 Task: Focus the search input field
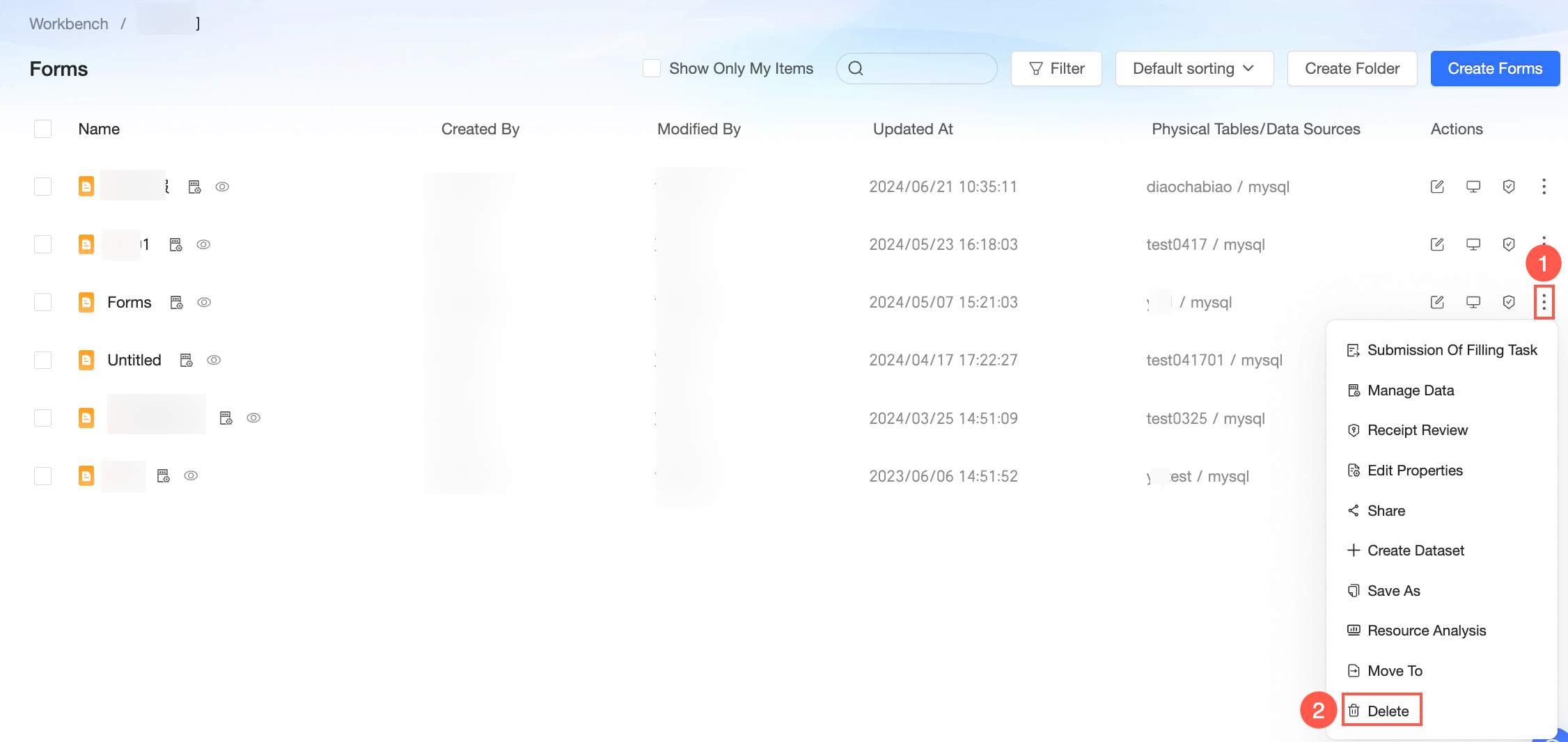[x=916, y=68]
